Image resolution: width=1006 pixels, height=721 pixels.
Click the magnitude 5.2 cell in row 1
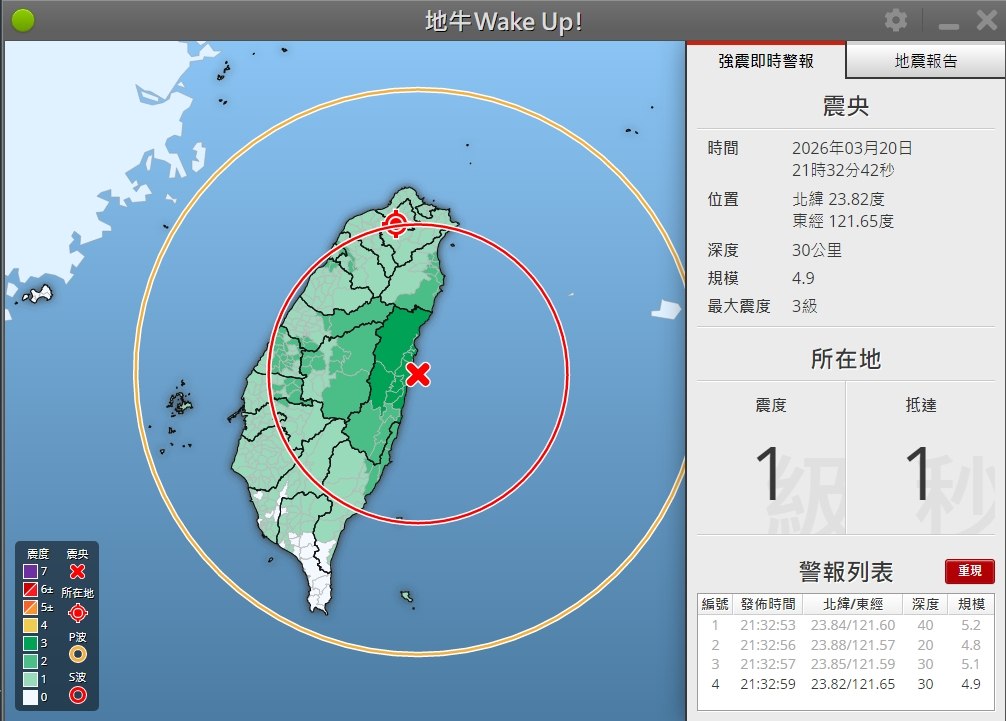pos(971,625)
